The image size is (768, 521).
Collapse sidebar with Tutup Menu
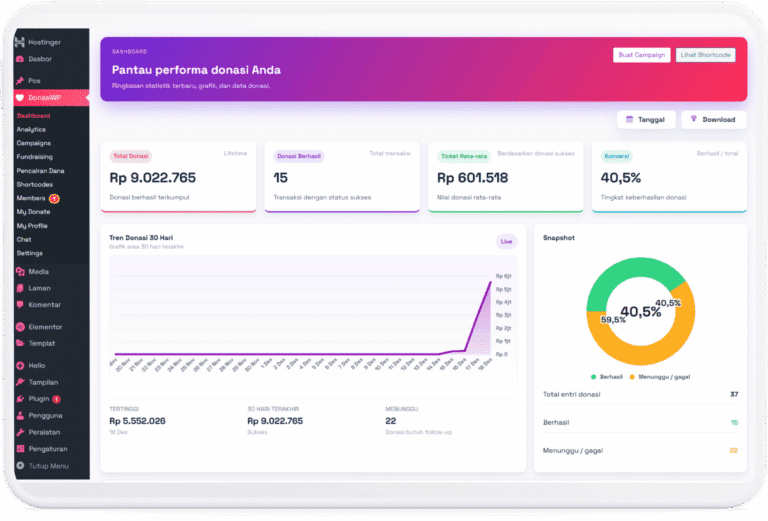[x=20, y=466]
